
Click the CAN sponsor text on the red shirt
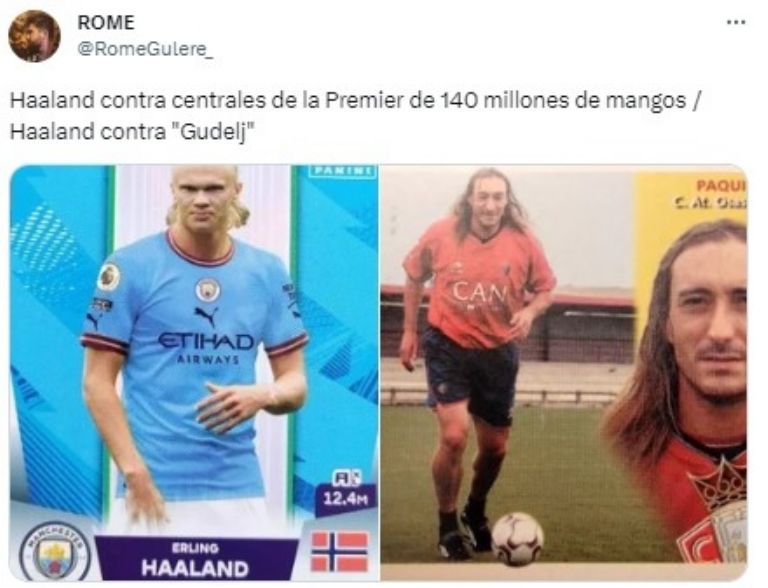(480, 295)
